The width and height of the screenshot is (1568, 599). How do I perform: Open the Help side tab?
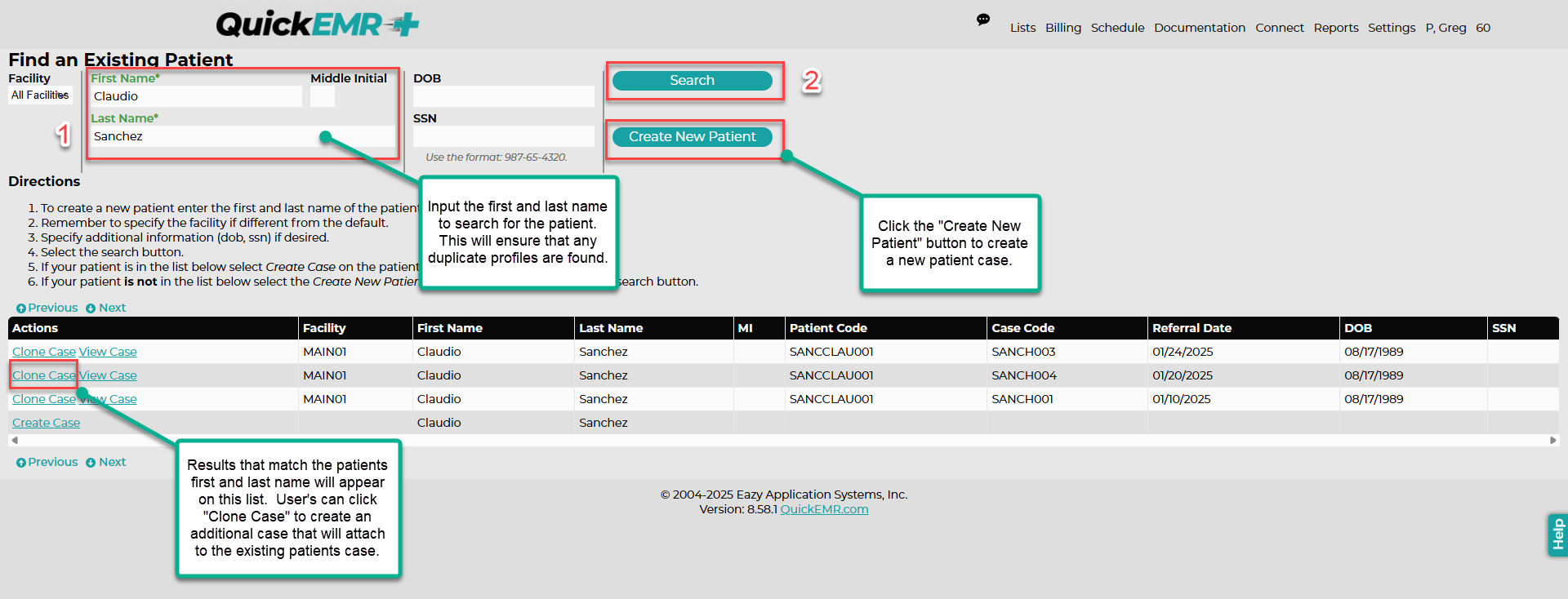point(1557,535)
